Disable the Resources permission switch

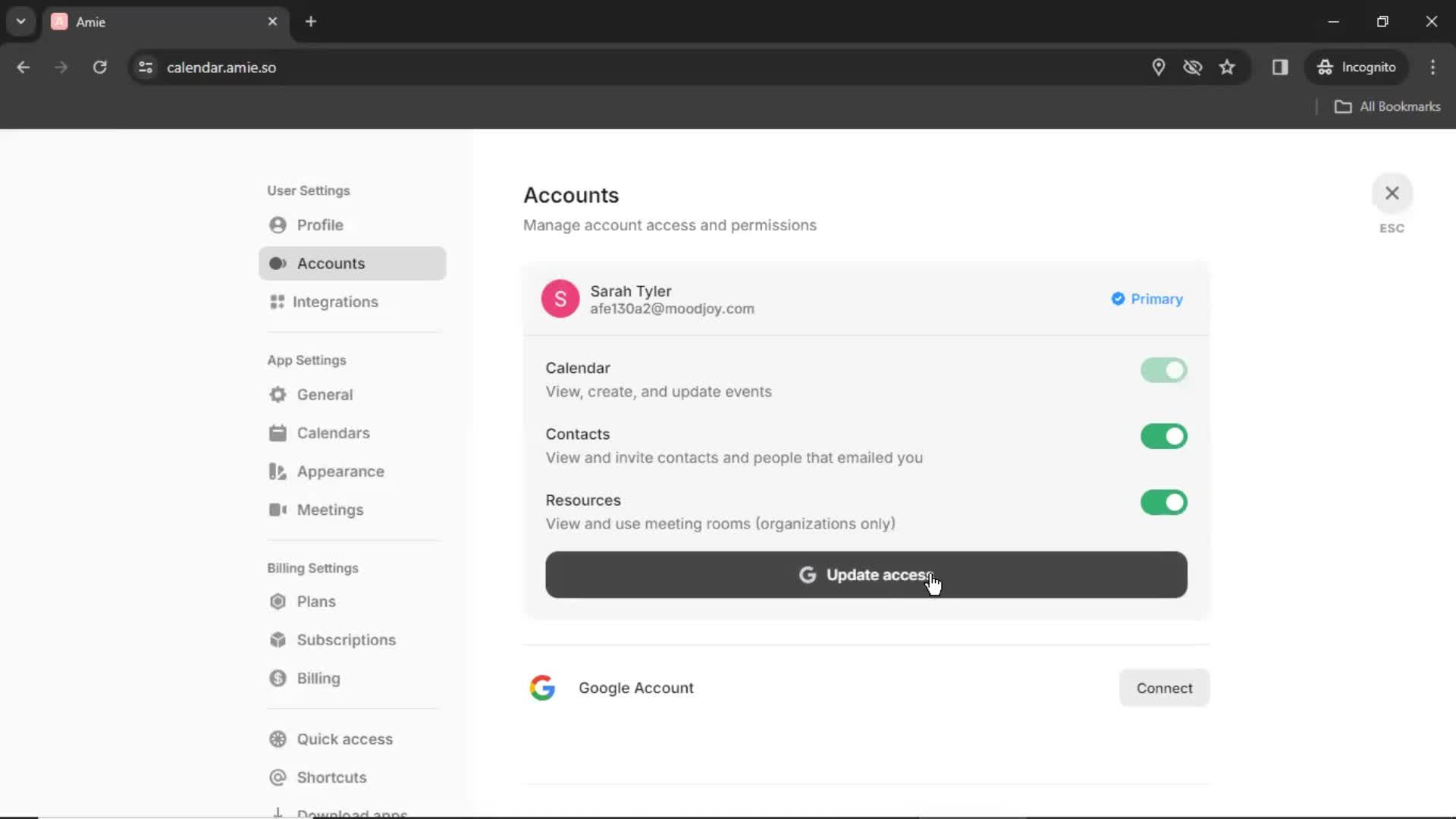(x=1163, y=502)
